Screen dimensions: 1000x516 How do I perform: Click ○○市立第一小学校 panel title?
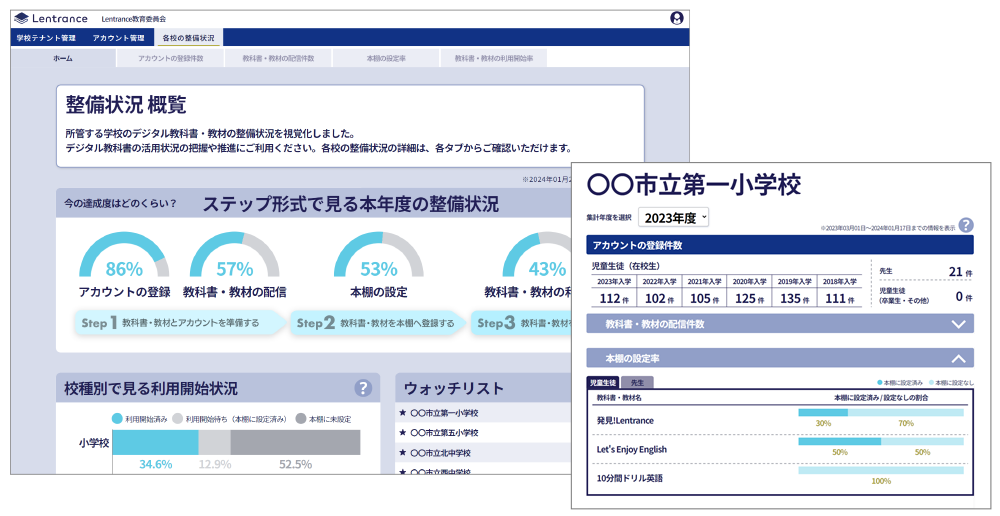[x=694, y=185]
